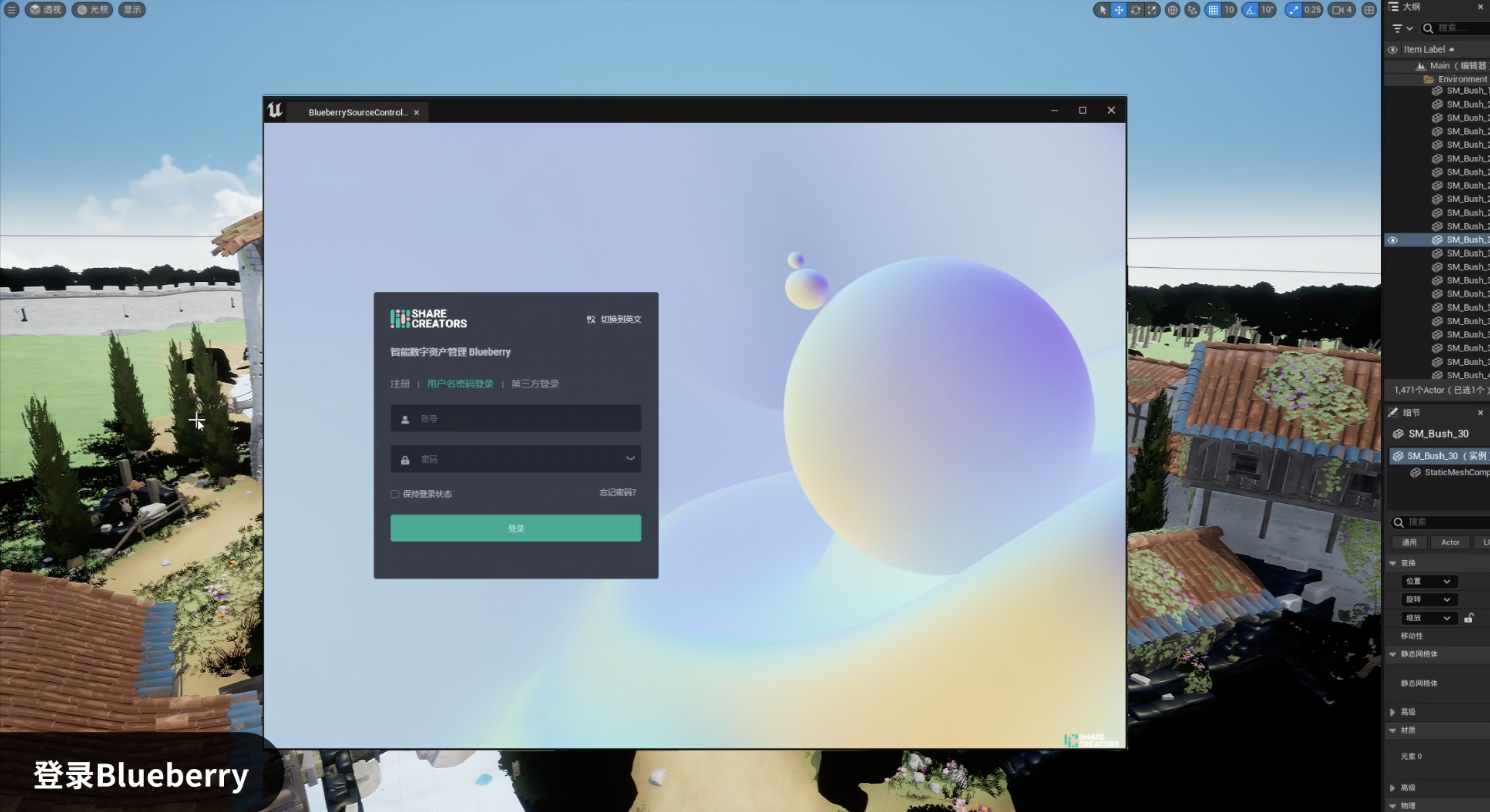The height and width of the screenshot is (812, 1490).
Task: Select the 用户名密码登录 login tab
Action: point(461,384)
